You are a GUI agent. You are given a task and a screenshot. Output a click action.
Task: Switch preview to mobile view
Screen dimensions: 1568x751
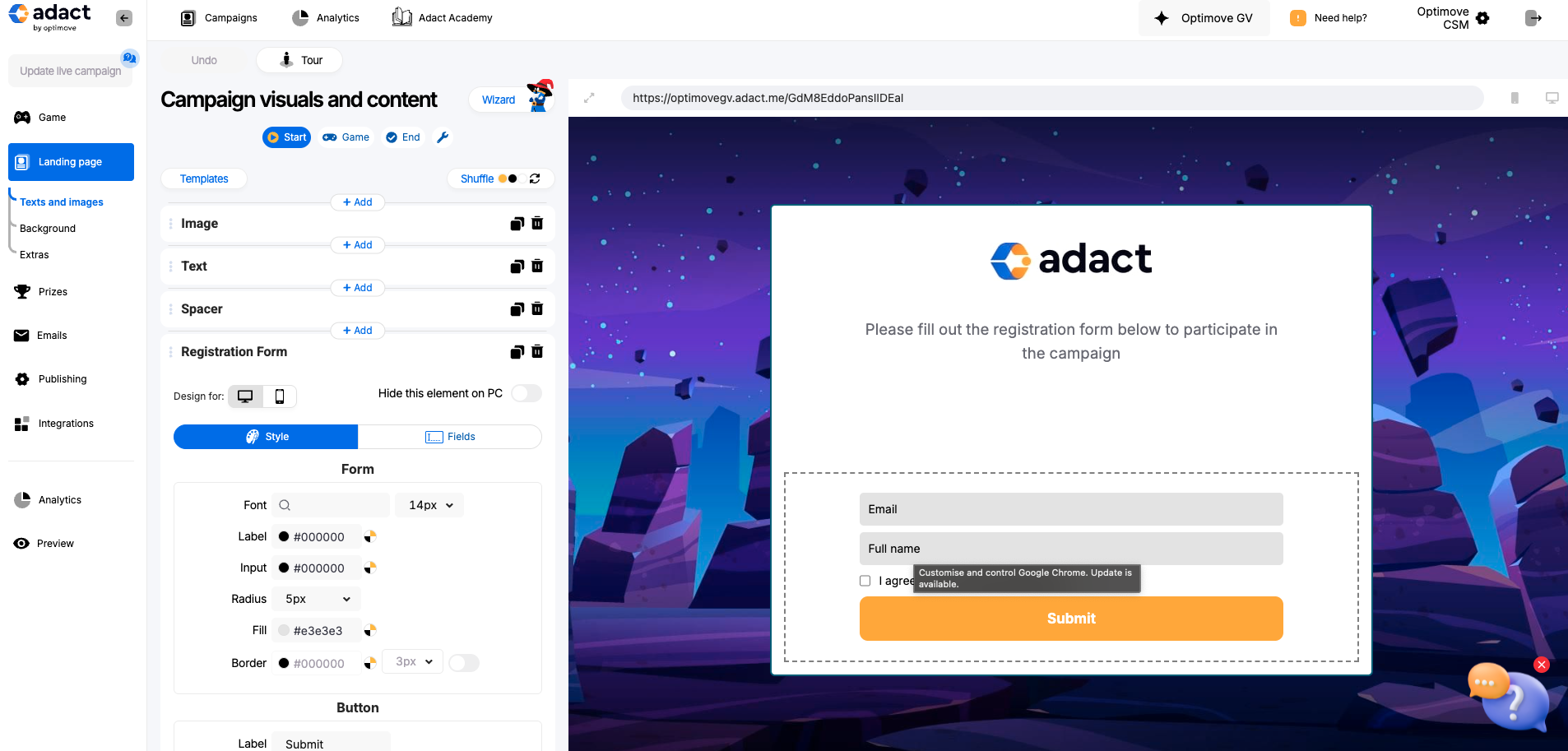tap(1515, 98)
